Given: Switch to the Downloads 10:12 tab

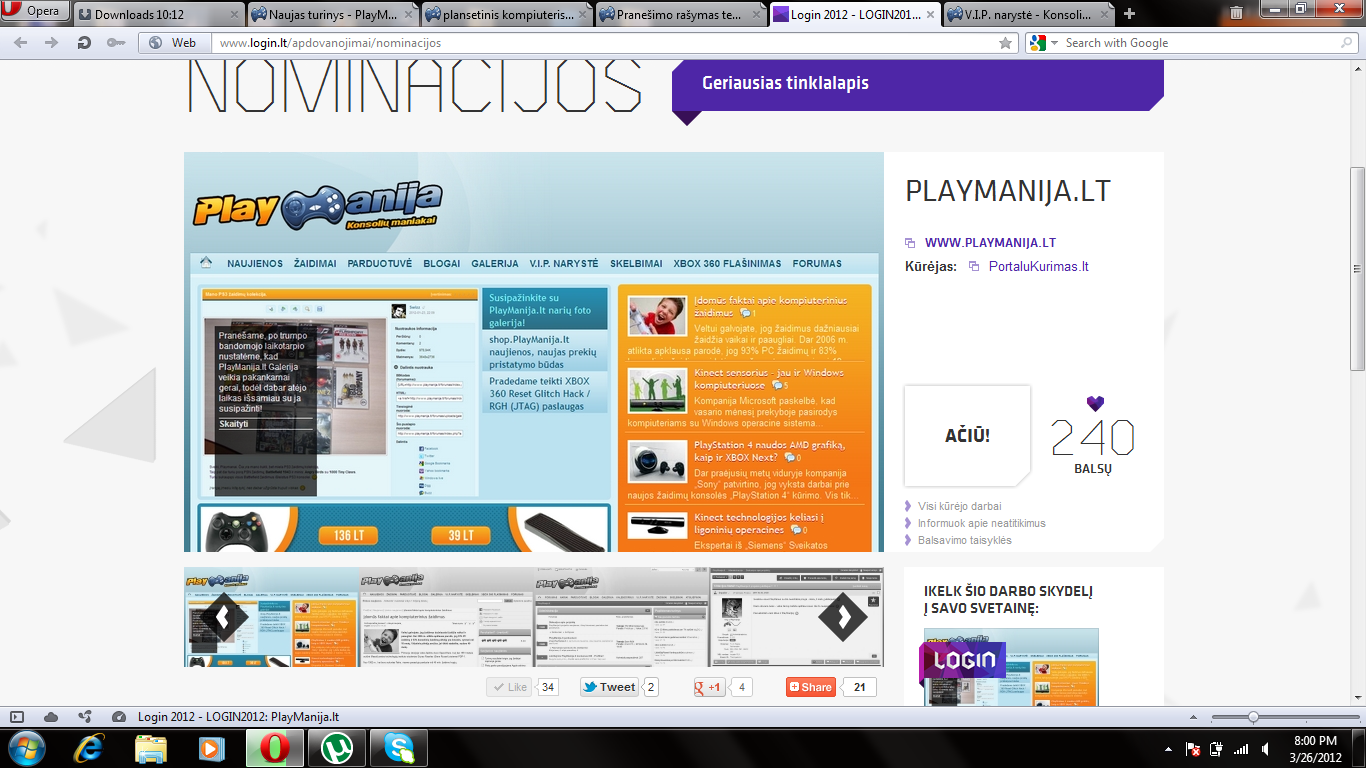Looking at the screenshot, I should [x=160, y=14].
